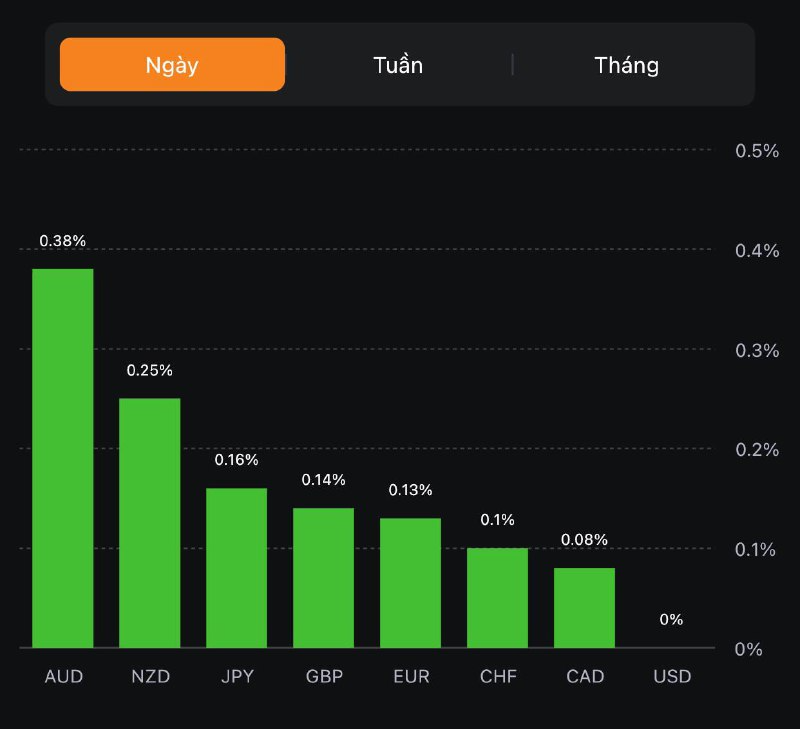Select the green CAD bar
This screenshot has width=800, height=729.
[x=585, y=607]
